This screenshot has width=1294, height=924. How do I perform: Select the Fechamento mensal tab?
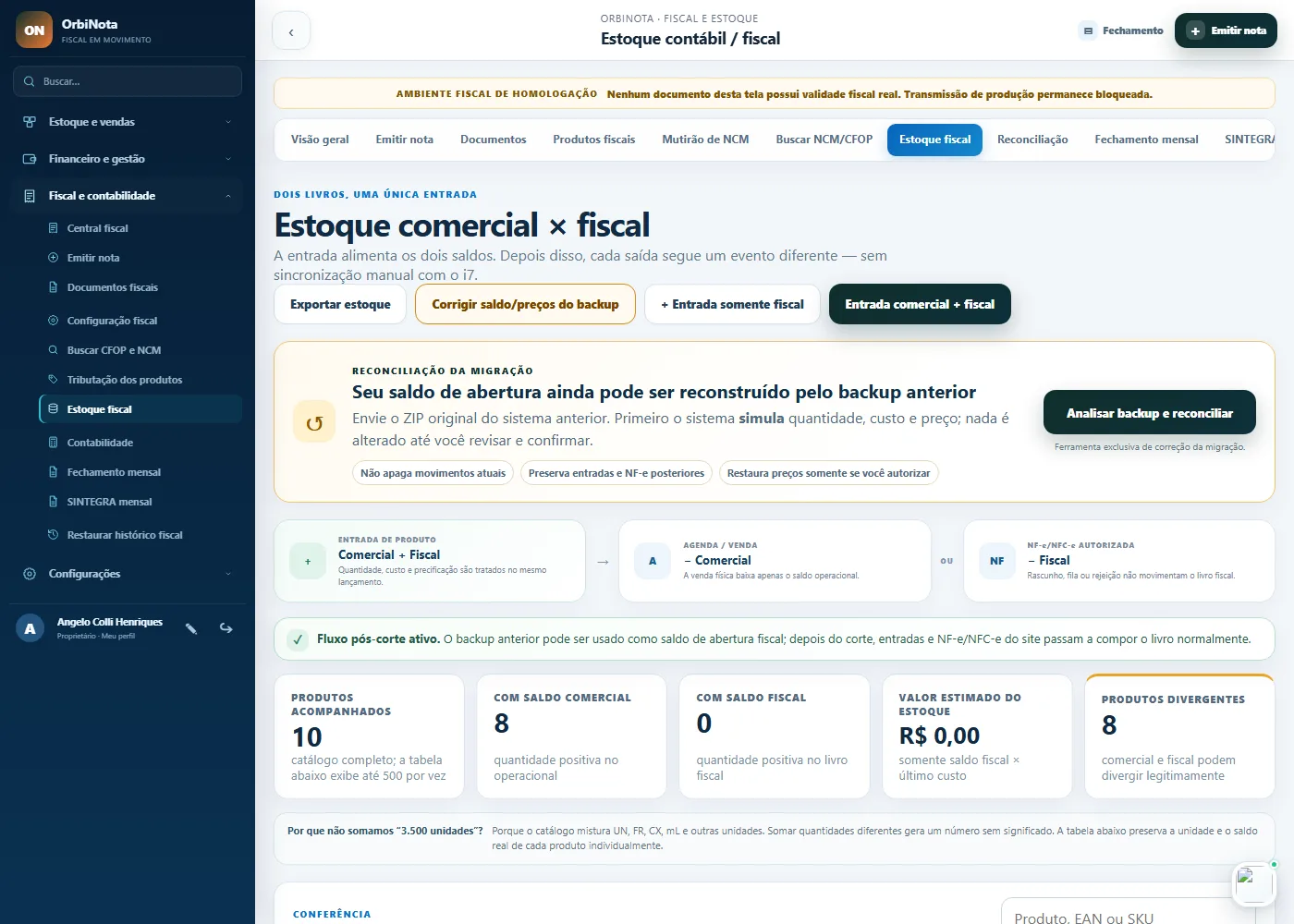[x=1146, y=140]
